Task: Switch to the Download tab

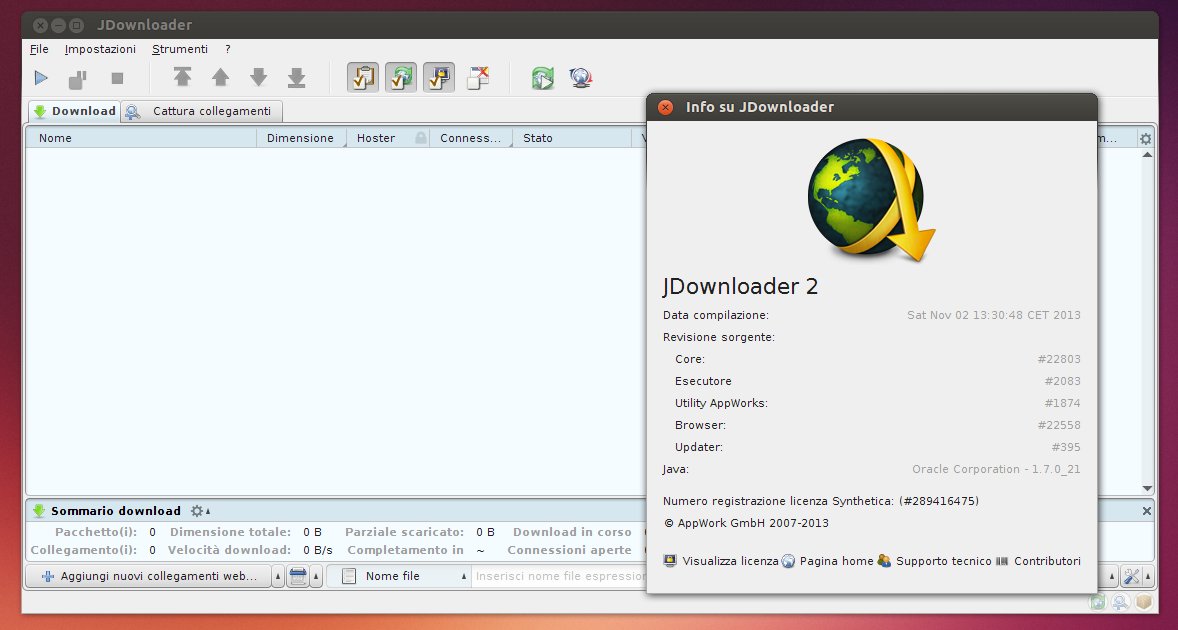Action: pos(74,111)
